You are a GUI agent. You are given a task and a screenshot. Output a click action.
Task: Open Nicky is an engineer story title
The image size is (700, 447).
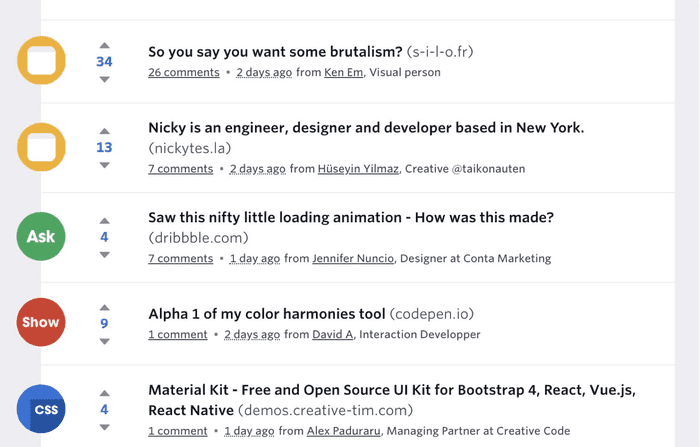click(x=365, y=127)
